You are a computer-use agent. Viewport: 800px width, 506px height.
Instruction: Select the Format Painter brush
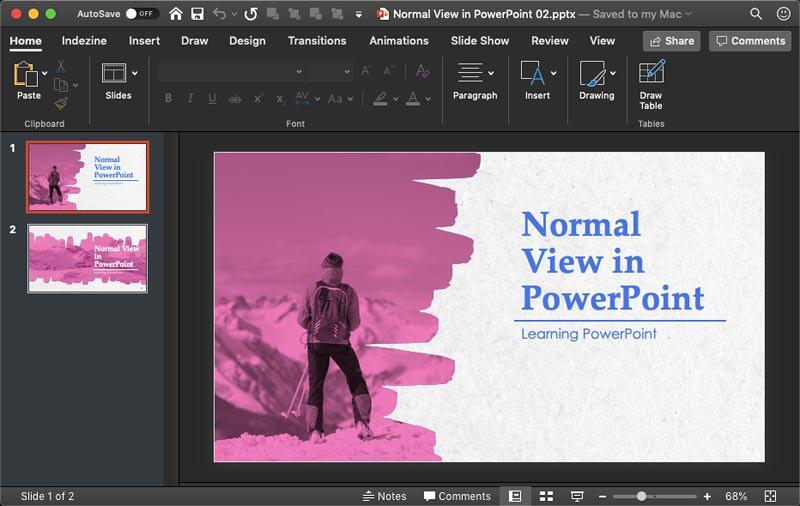pyautogui.click(x=61, y=104)
